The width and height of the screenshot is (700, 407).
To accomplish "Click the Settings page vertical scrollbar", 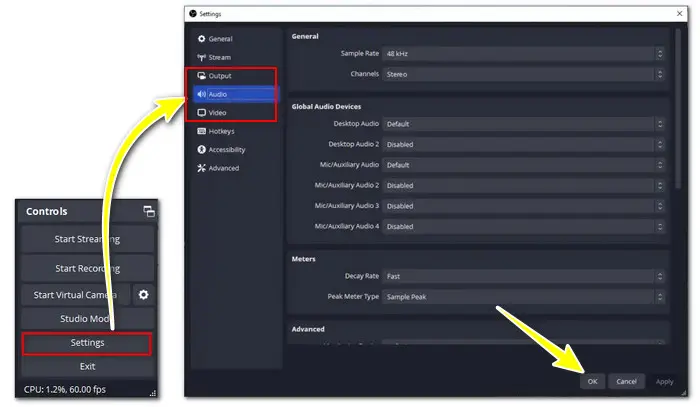I will (678, 109).
